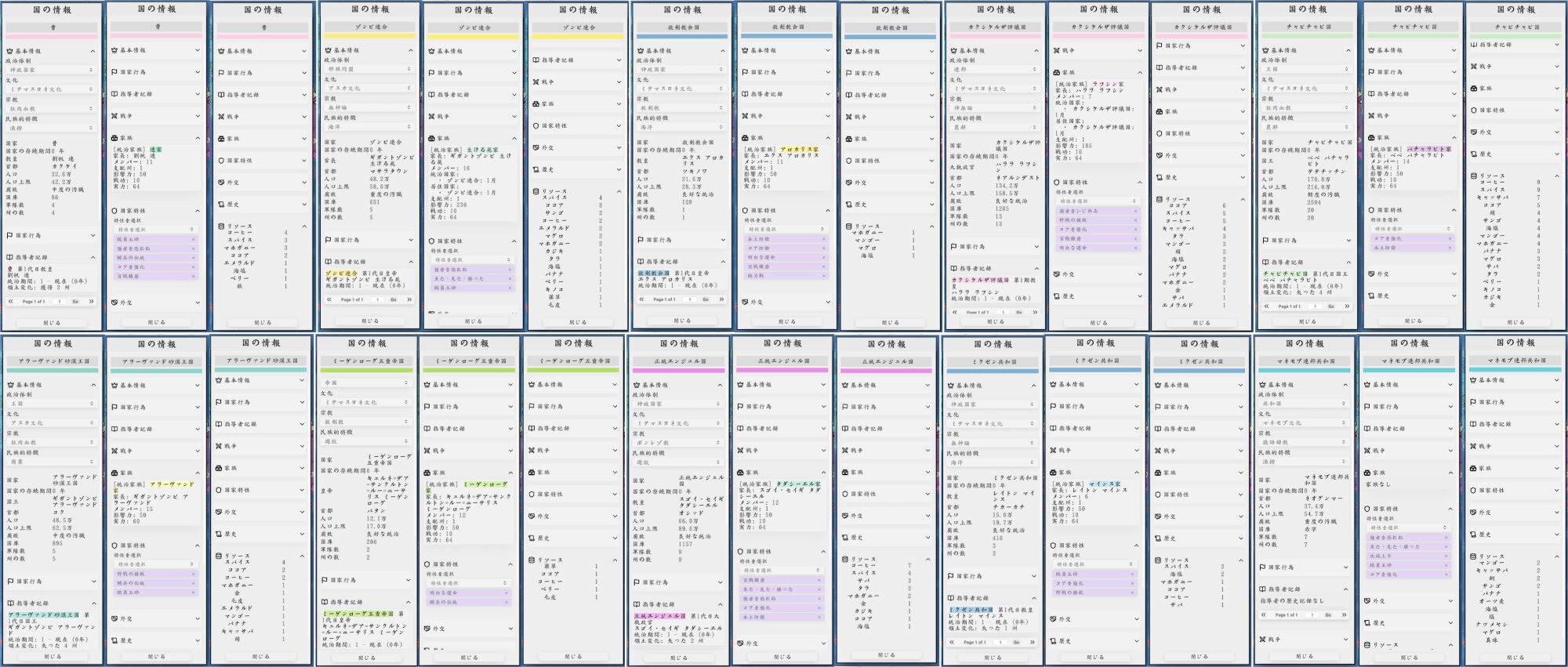The height and width of the screenshot is (667, 1568).
Task: Click page number field in チャピチャピ国 panel
Action: pos(1317,306)
